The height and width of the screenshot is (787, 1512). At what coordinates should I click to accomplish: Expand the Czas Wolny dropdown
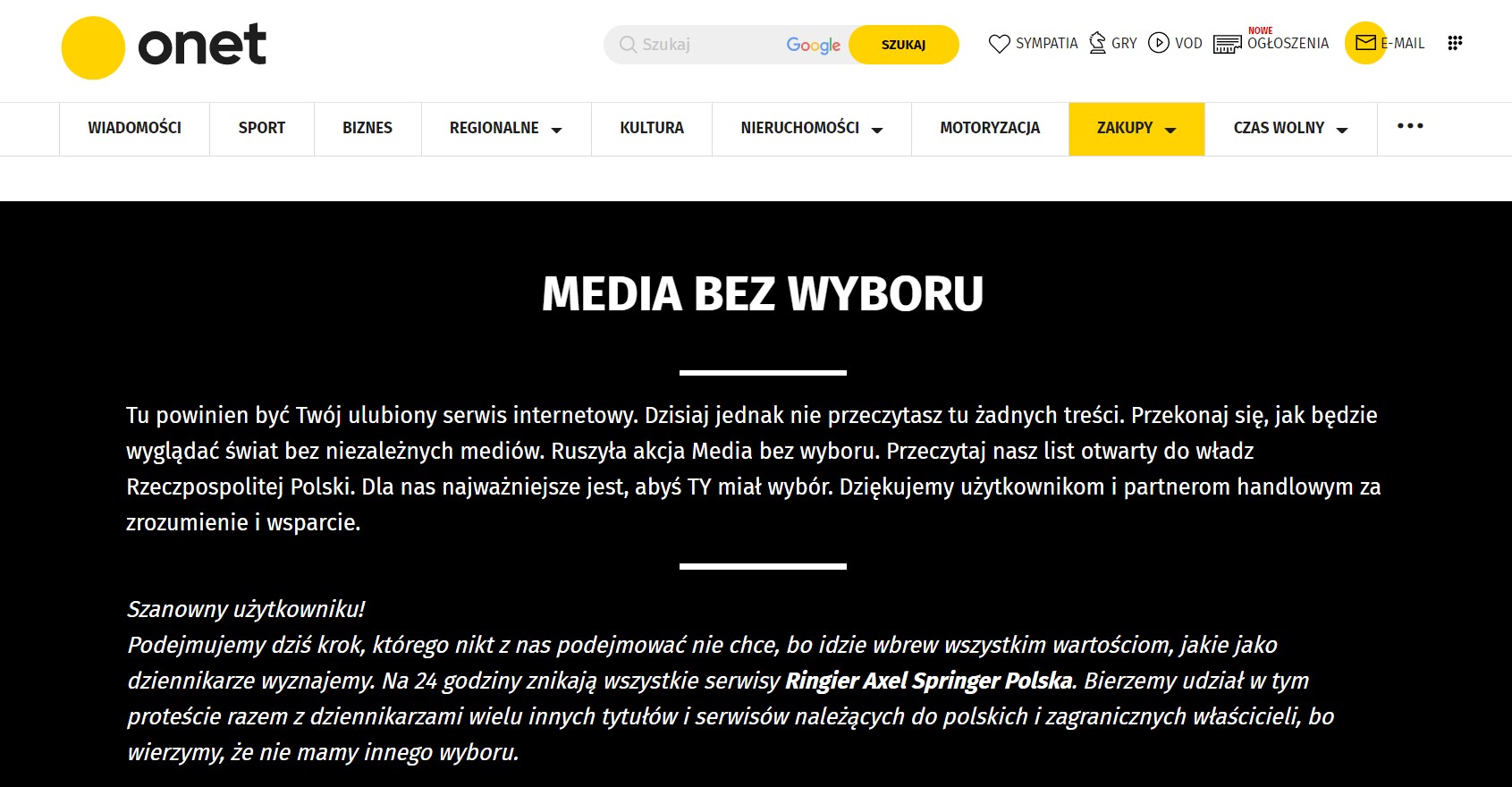pos(1341,130)
